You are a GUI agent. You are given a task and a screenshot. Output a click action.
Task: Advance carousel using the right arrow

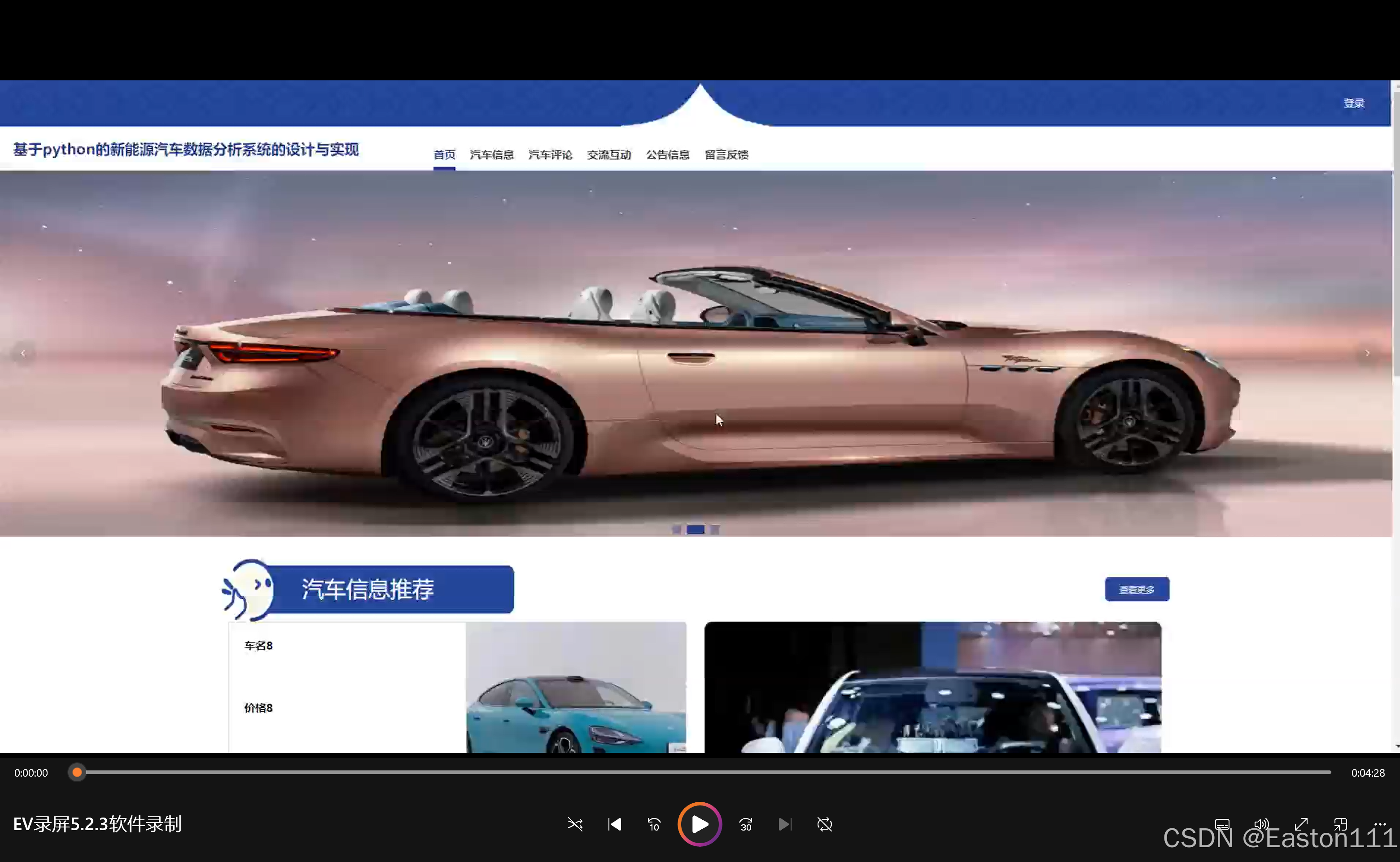1367,352
